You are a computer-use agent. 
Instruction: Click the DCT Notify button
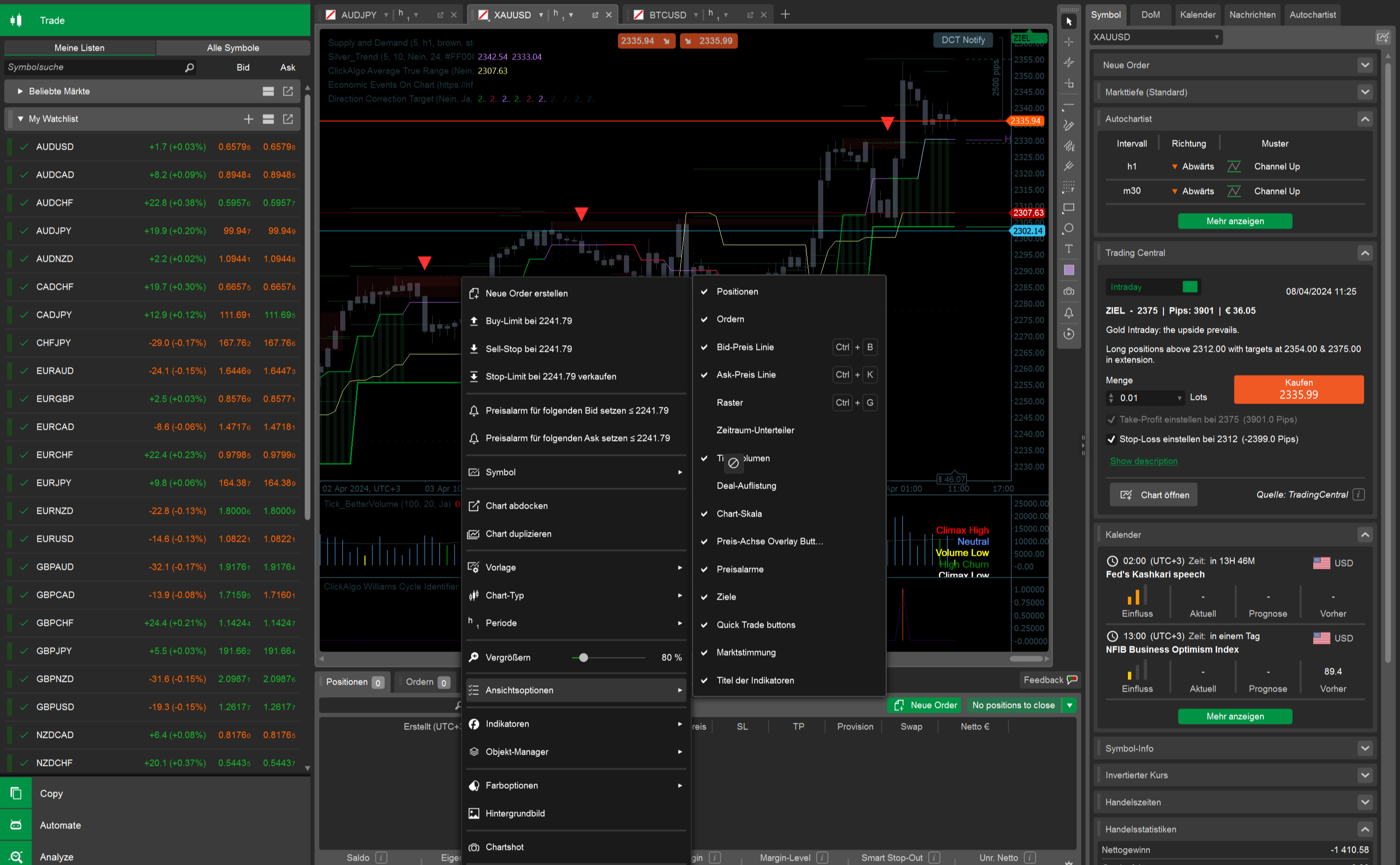(x=962, y=40)
